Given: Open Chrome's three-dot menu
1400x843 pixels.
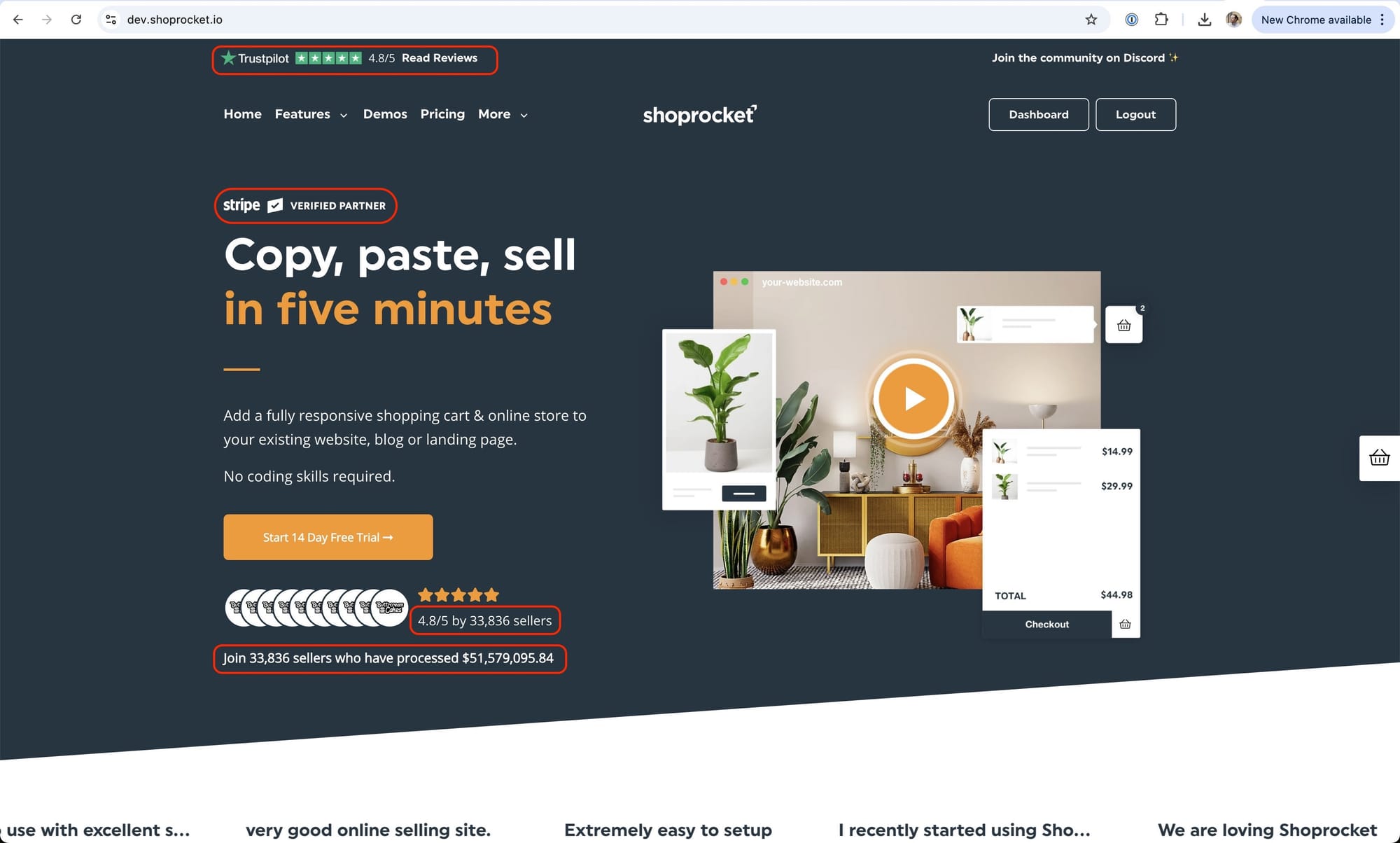Looking at the screenshot, I should 1382,20.
